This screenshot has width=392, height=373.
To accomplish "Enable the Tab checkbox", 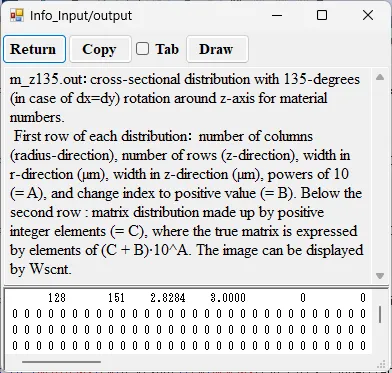I will coord(142,49).
